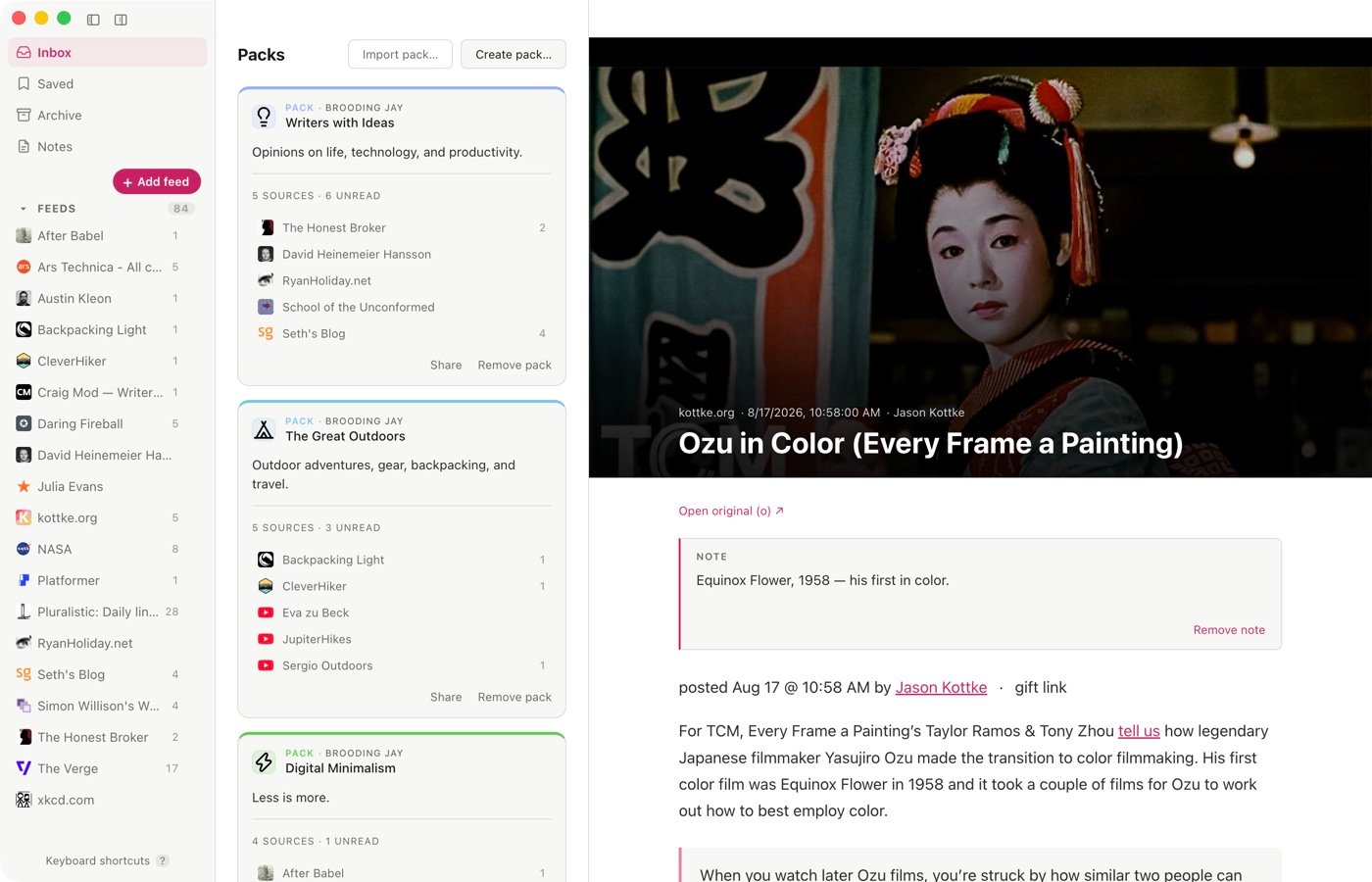Remove The Great Outdoors pack

514,698
